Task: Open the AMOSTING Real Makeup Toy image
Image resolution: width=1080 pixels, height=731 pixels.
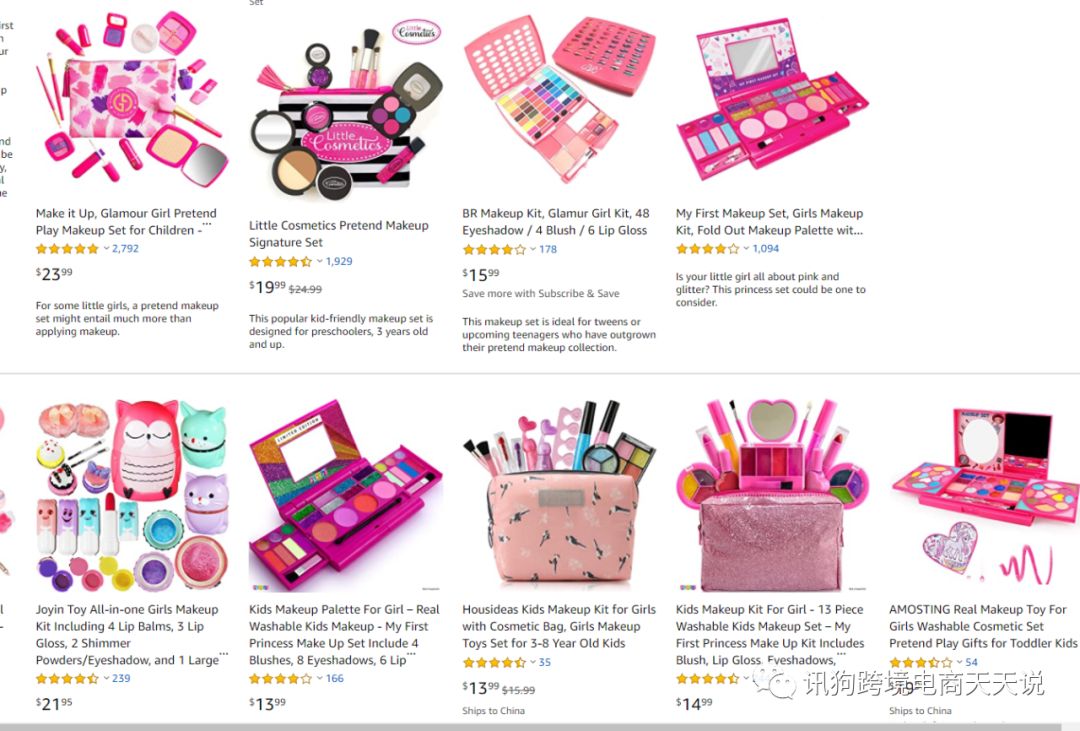Action: (984, 495)
